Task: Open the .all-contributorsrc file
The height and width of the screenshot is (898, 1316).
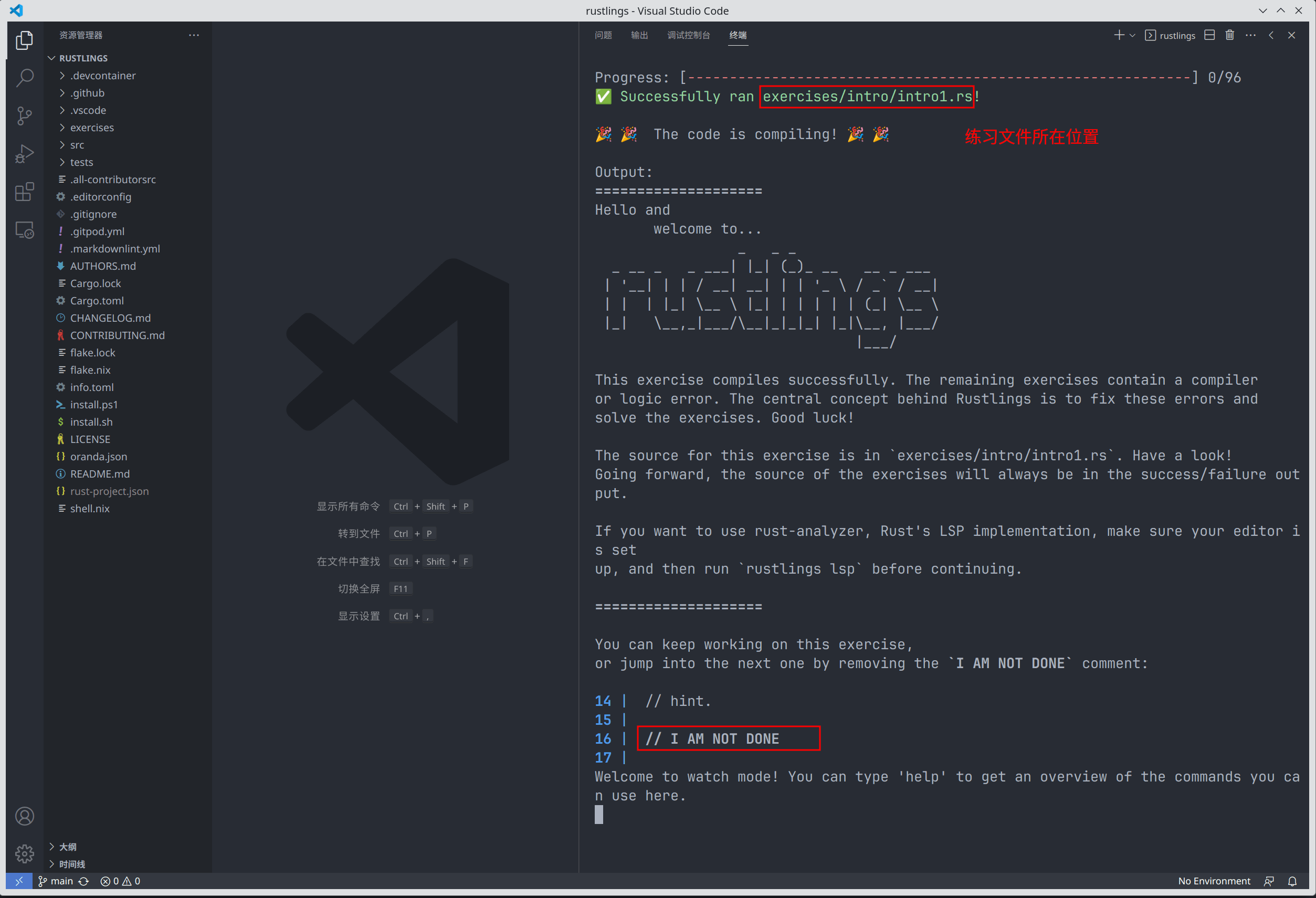Action: (x=128, y=179)
